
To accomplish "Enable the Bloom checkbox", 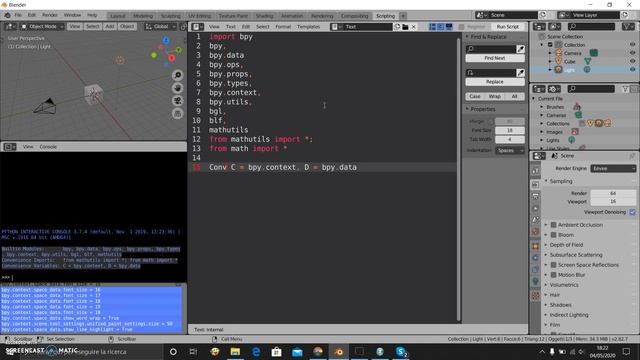I will coord(553,235).
